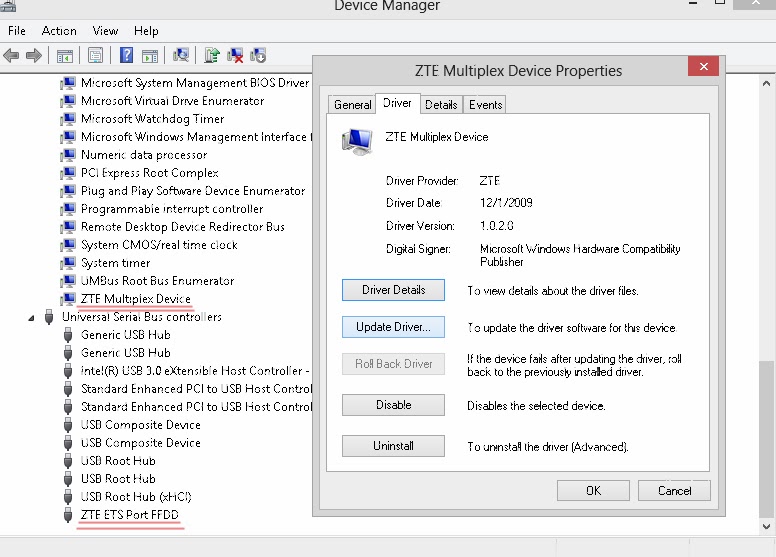Screen dimensions: 776x557
Task: Click the Back arrow in the toolbar
Action: [x=11, y=55]
